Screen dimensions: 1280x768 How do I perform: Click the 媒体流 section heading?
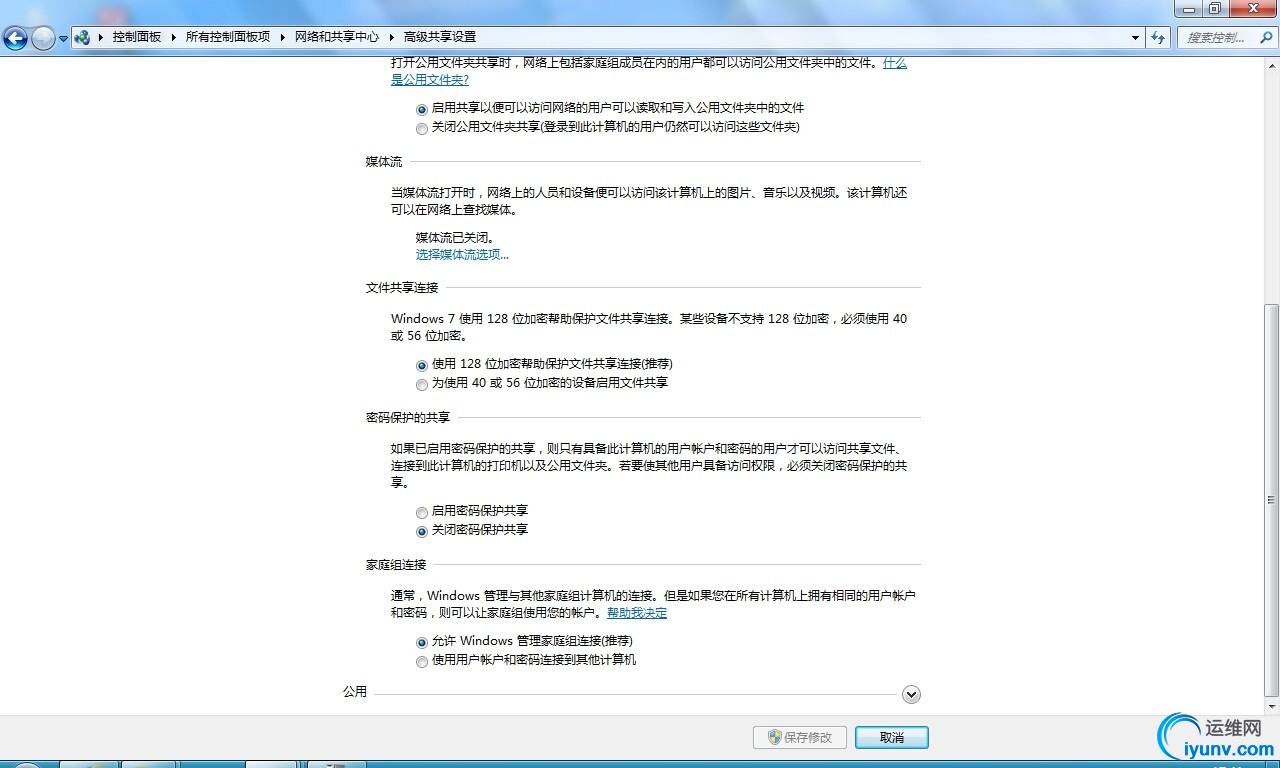pos(384,161)
